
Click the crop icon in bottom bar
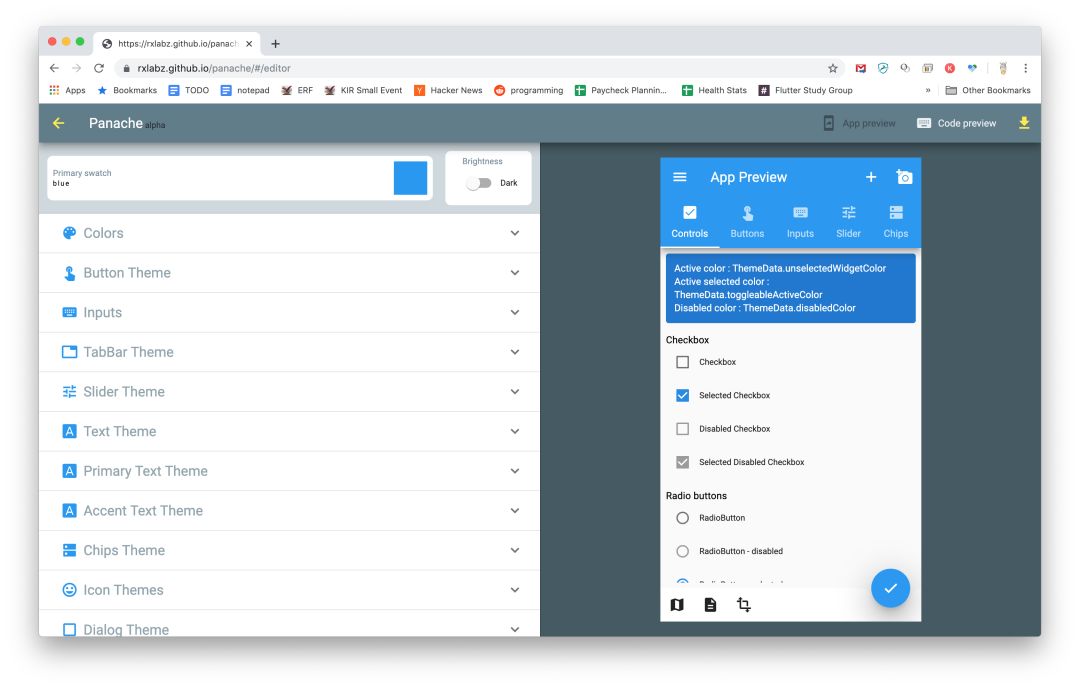tap(744, 605)
